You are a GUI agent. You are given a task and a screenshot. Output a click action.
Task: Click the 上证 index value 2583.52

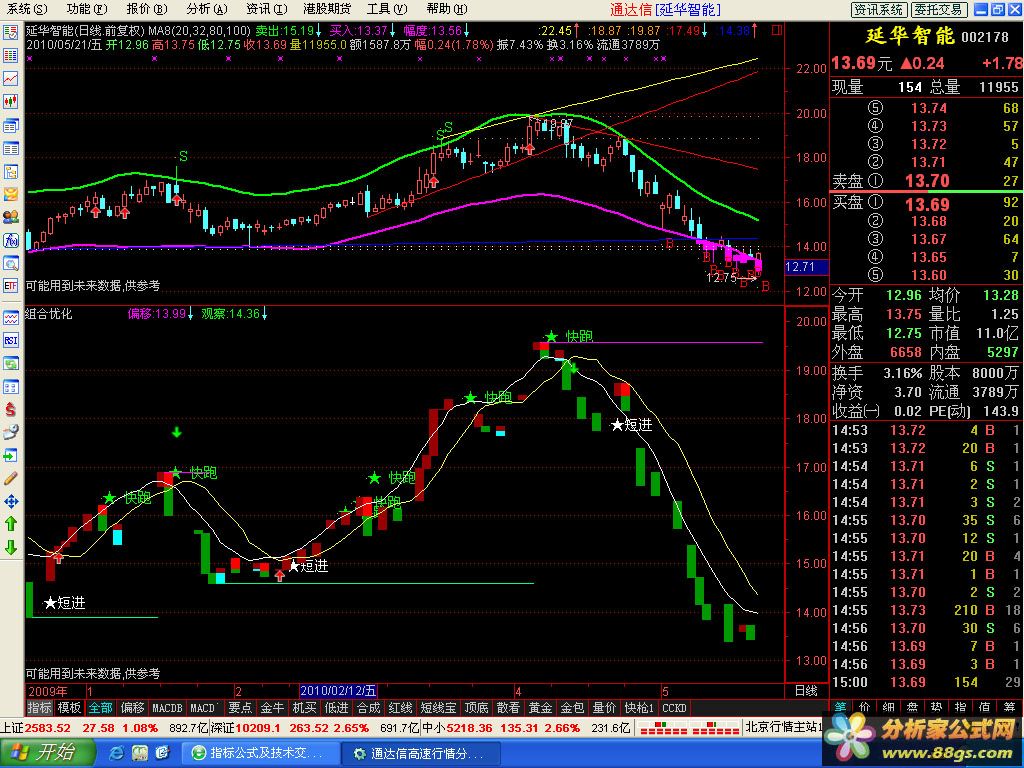click(48, 728)
